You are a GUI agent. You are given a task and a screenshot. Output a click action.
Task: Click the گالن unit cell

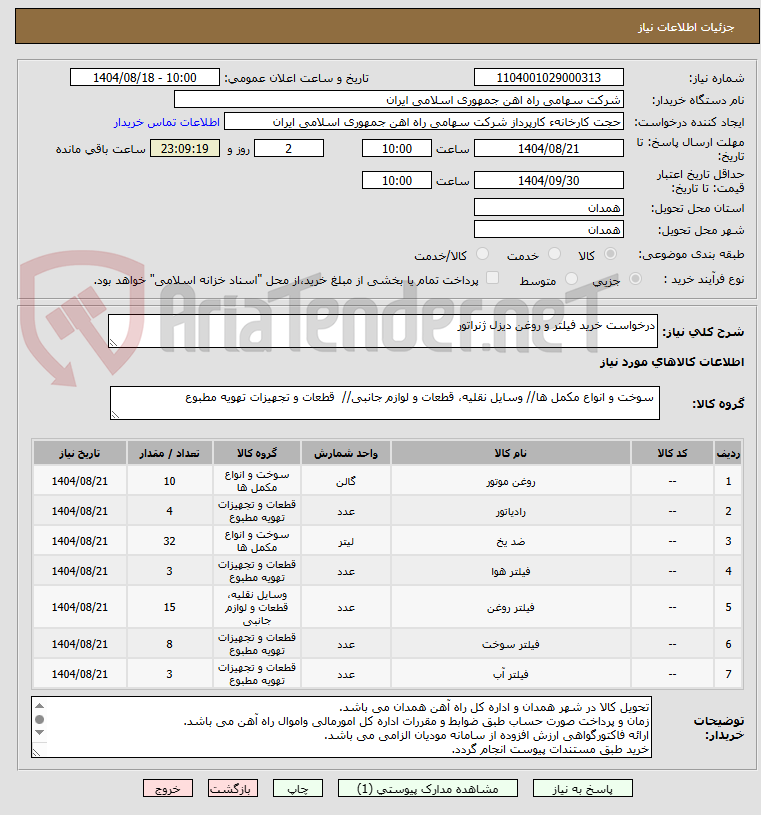pyautogui.click(x=346, y=481)
